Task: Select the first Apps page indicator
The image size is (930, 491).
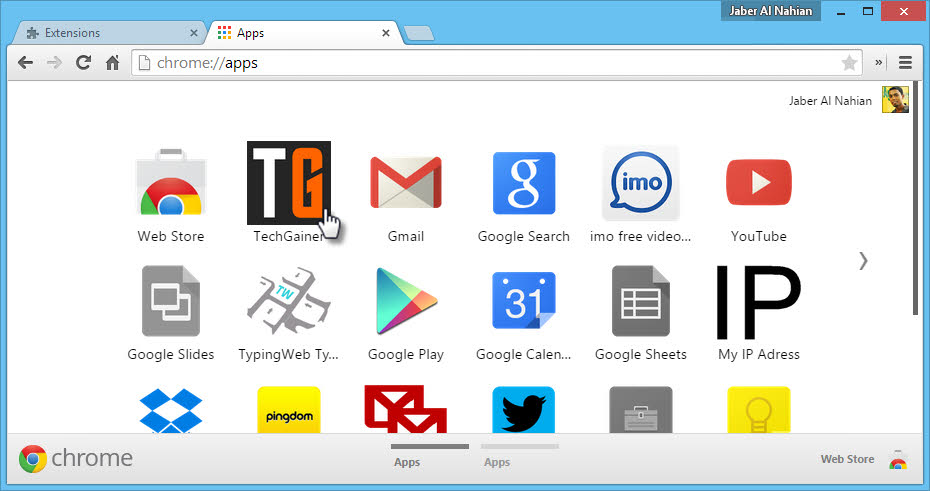Action: pos(429,455)
